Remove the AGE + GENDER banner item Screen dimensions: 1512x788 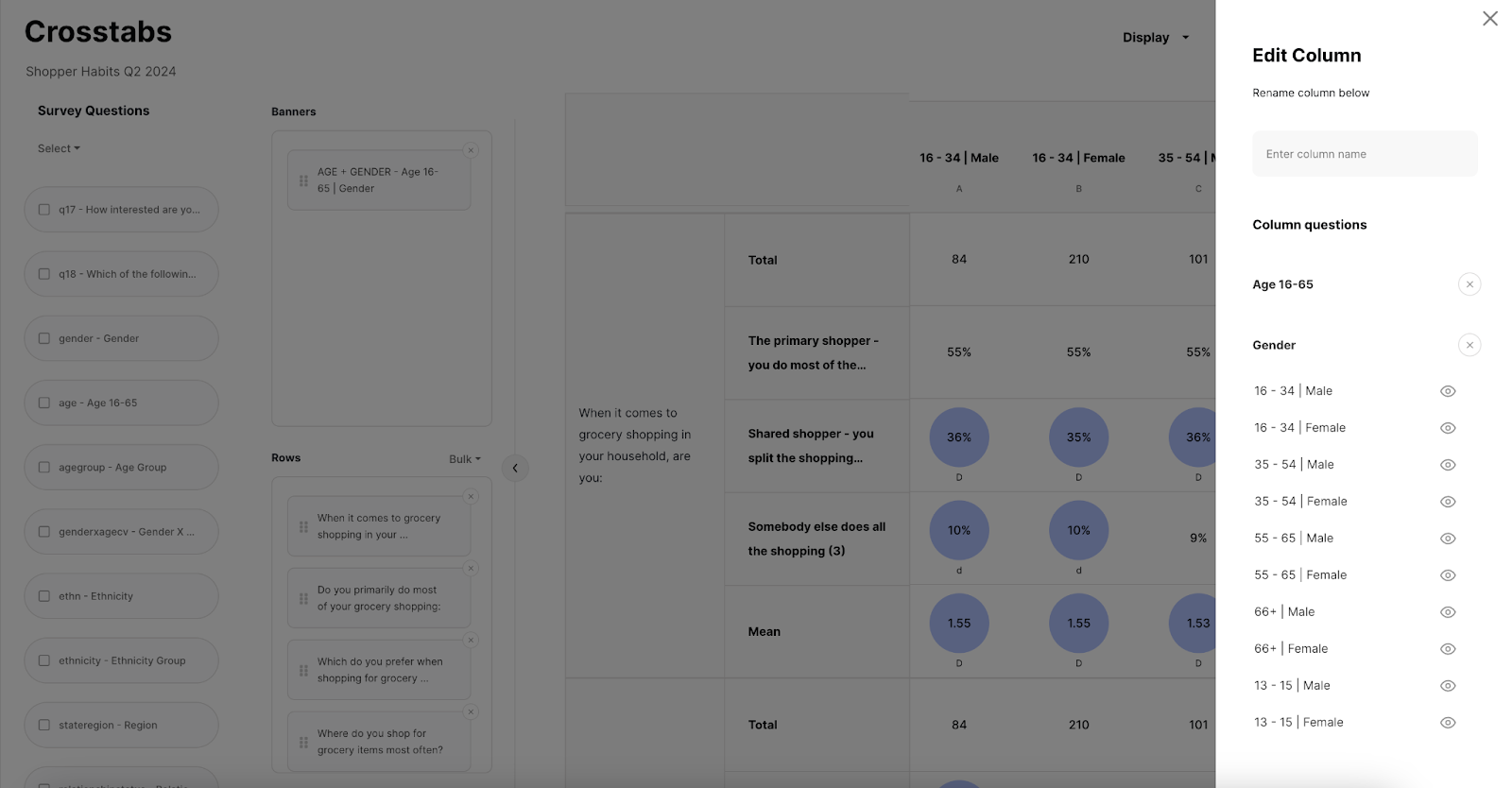[x=471, y=150]
